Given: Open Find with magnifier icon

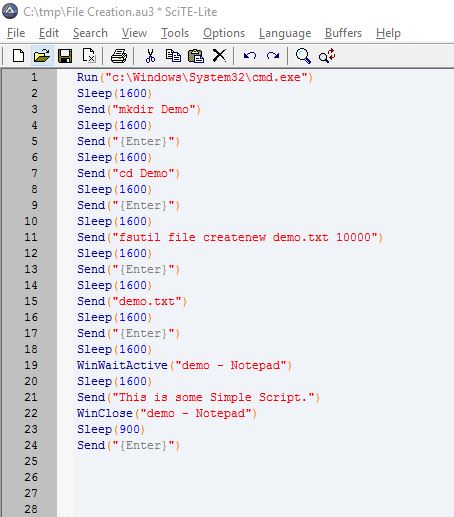Looking at the screenshot, I should [303, 56].
